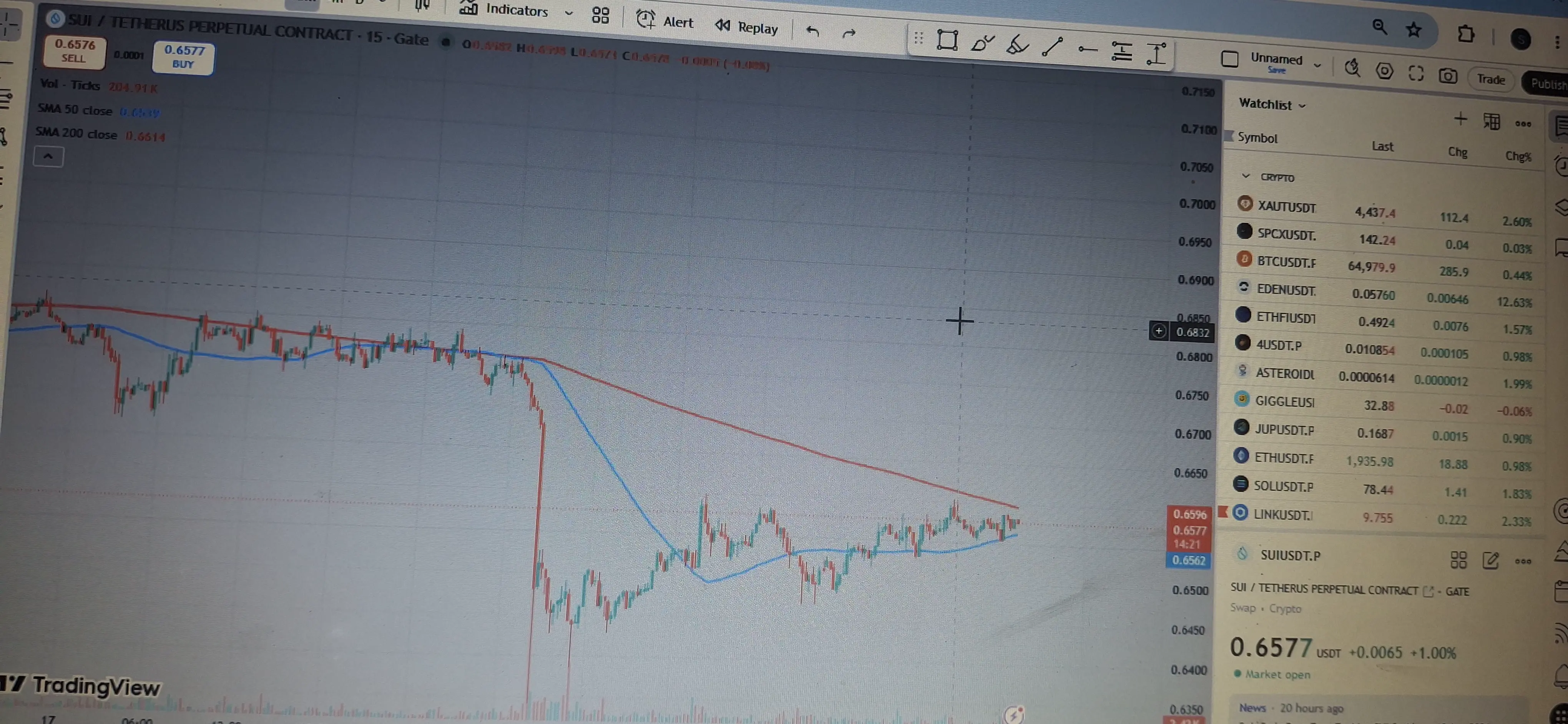The image size is (1568, 724).
Task: Open the quick search icon
Action: coord(1352,68)
